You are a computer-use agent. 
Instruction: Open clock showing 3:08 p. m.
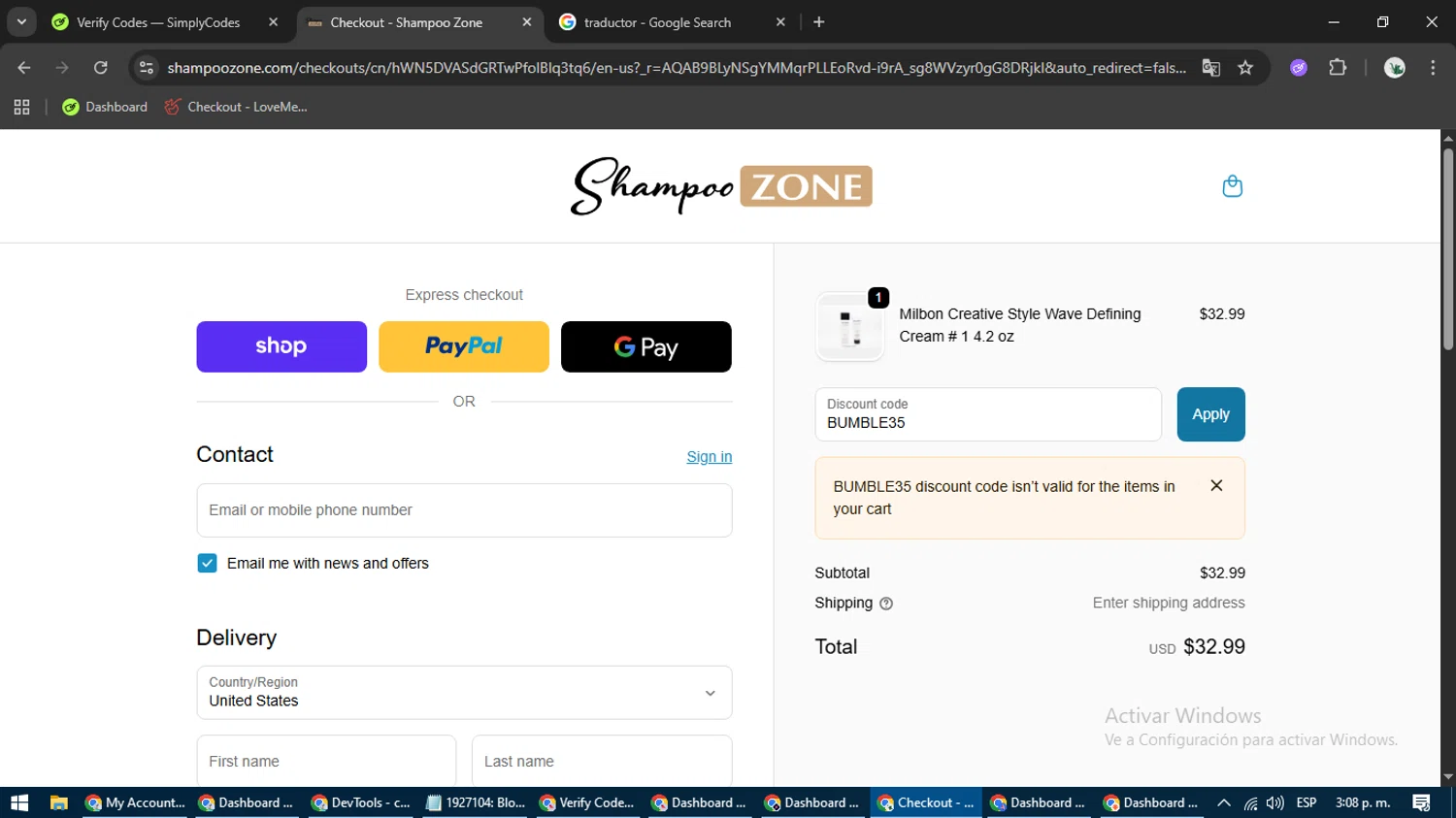pos(1363,802)
